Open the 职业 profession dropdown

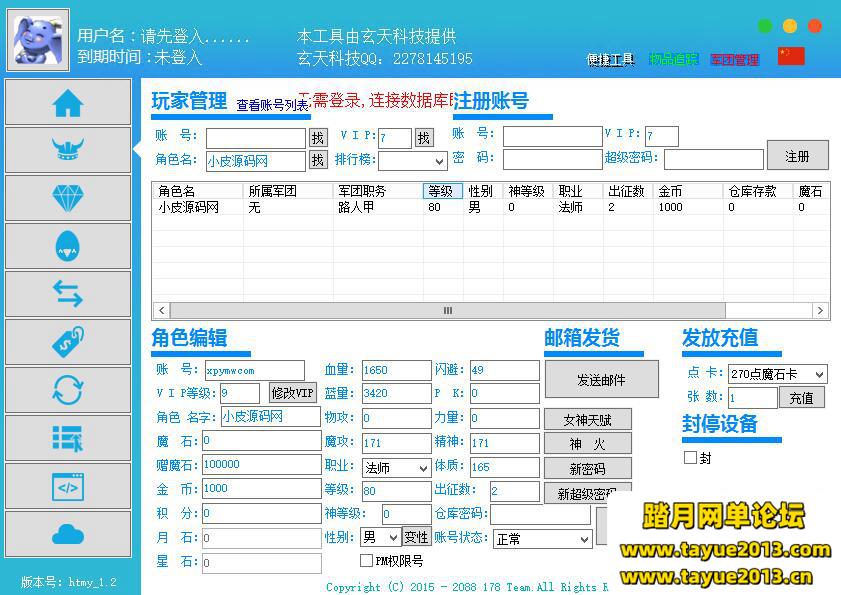point(396,468)
